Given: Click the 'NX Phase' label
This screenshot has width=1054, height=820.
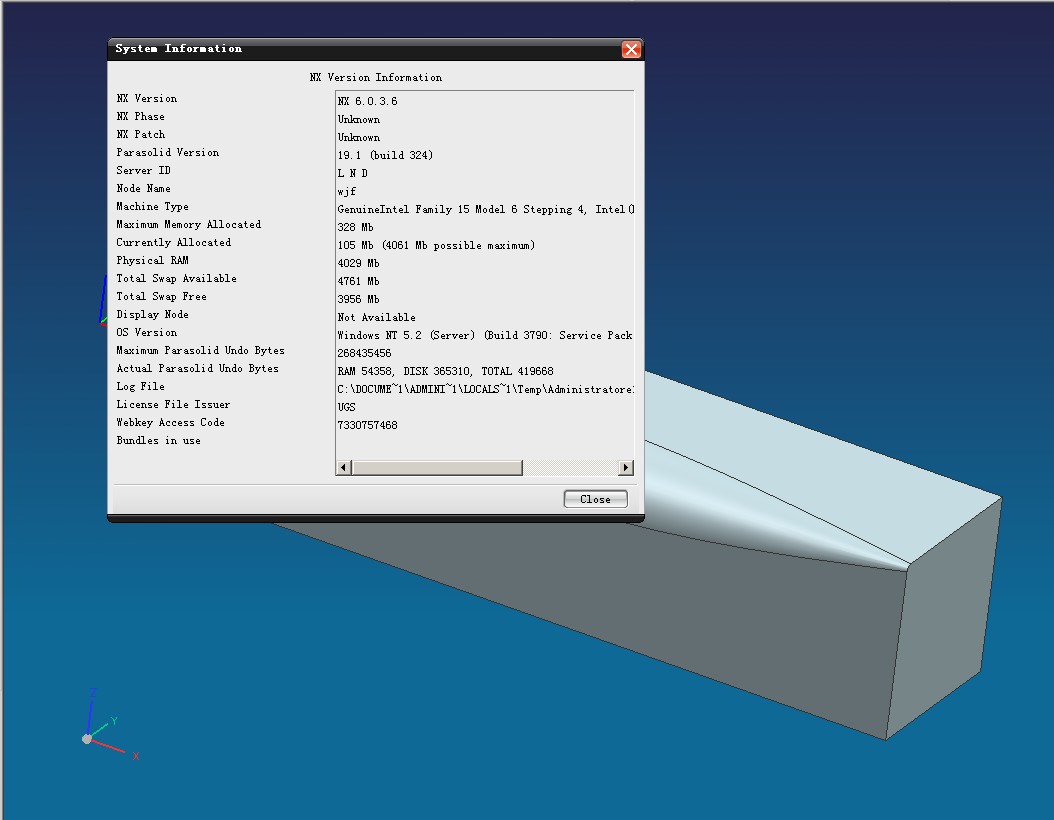Looking at the screenshot, I should 140,116.
